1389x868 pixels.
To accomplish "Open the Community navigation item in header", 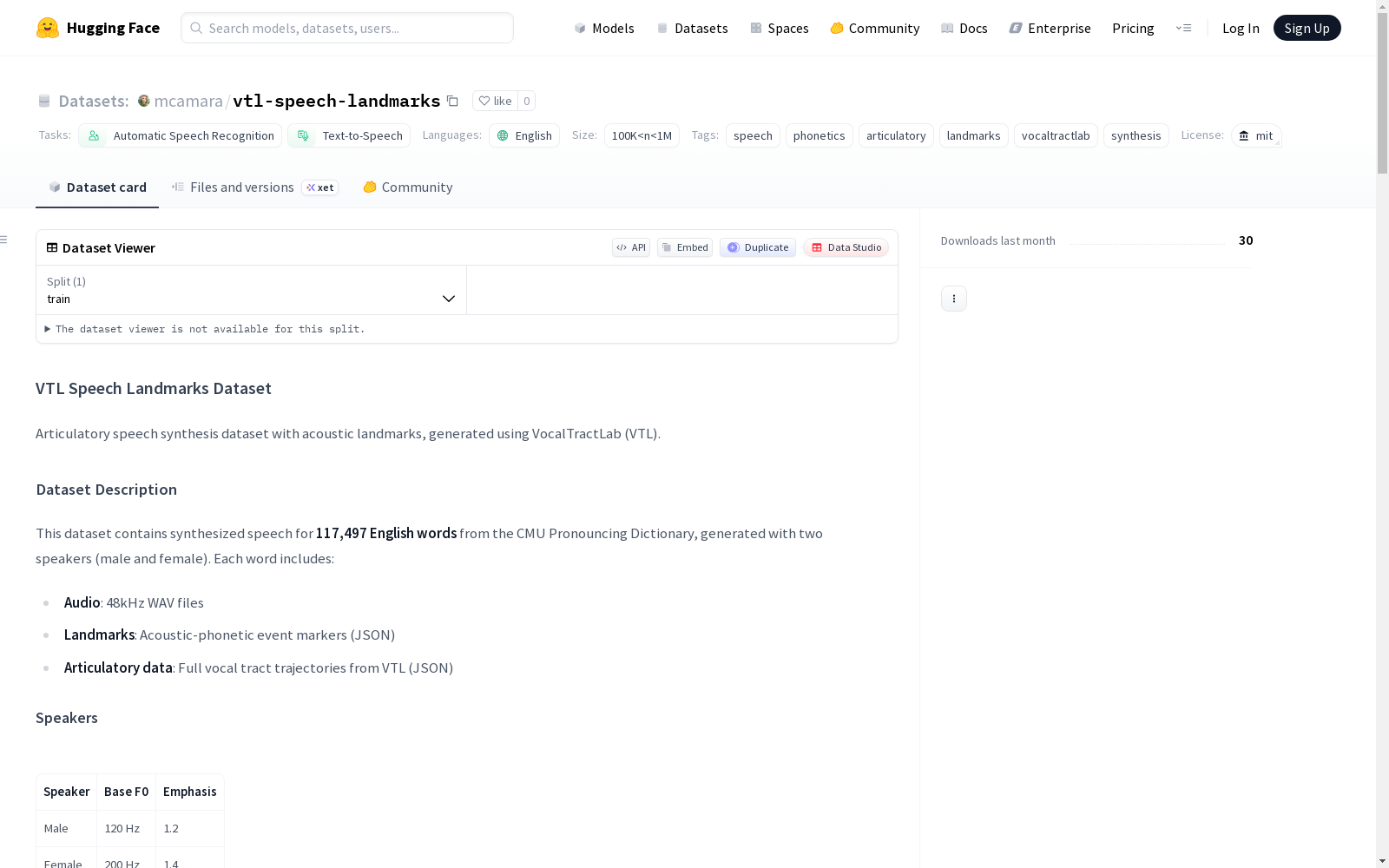I will pos(874,28).
